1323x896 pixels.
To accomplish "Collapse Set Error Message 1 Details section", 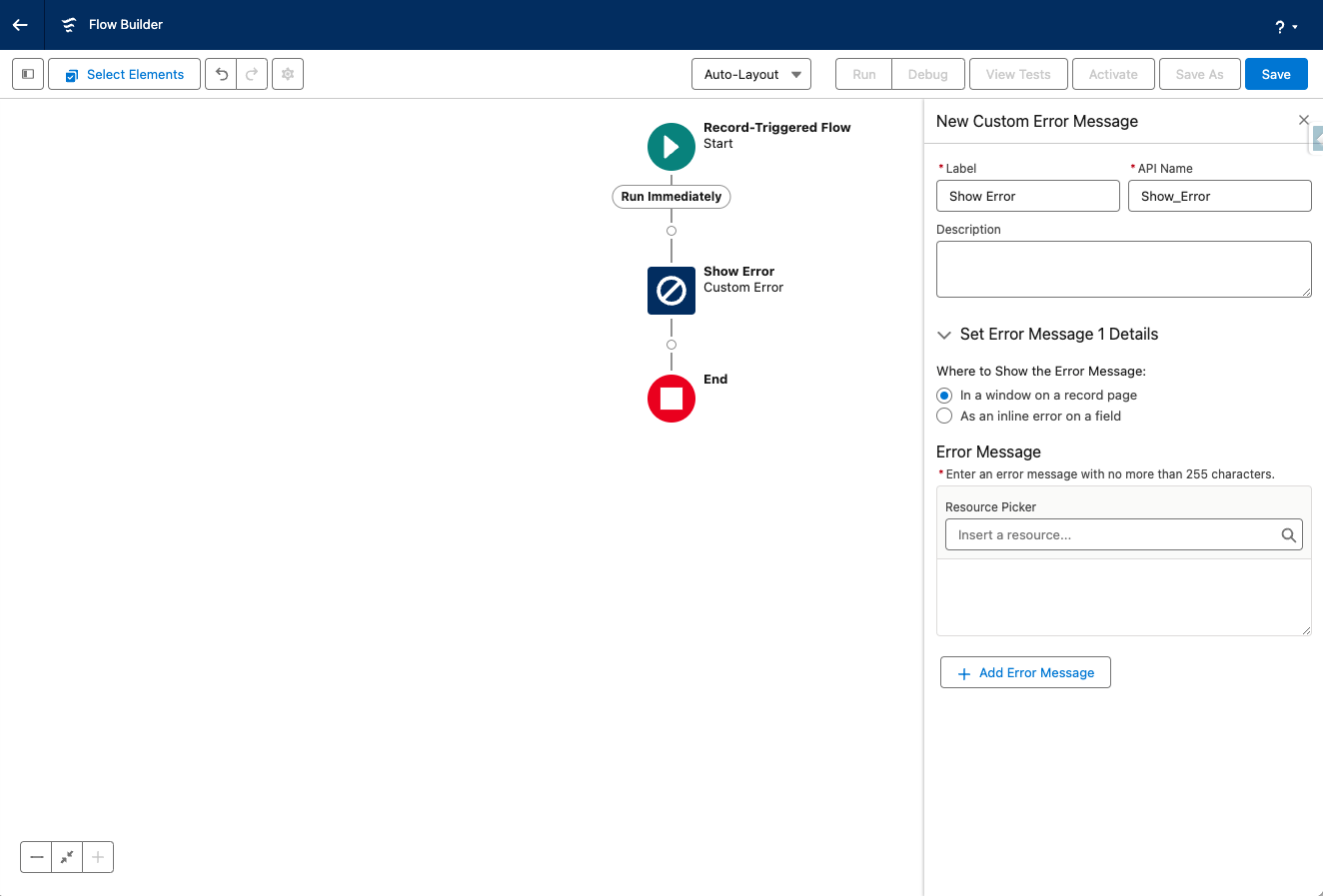I will coord(944,335).
